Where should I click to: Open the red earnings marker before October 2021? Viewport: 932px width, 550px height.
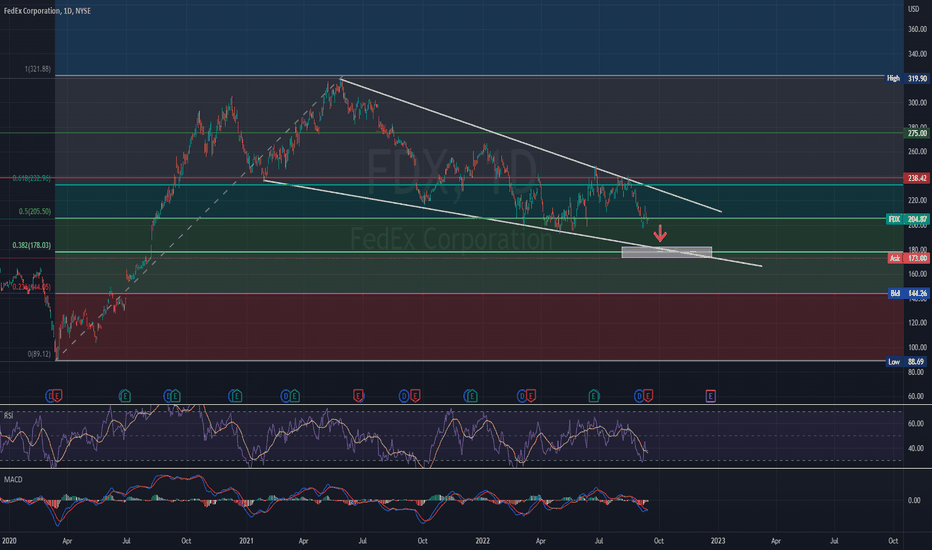pyautogui.click(x=415, y=395)
